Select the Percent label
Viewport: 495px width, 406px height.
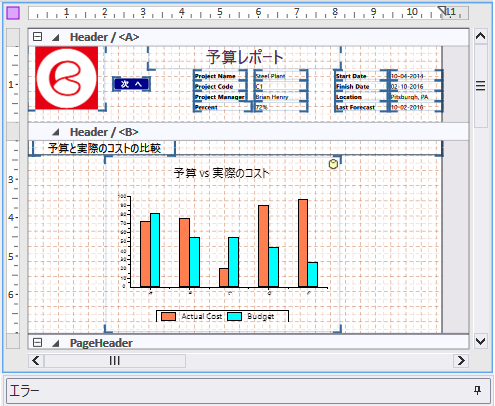222,107
